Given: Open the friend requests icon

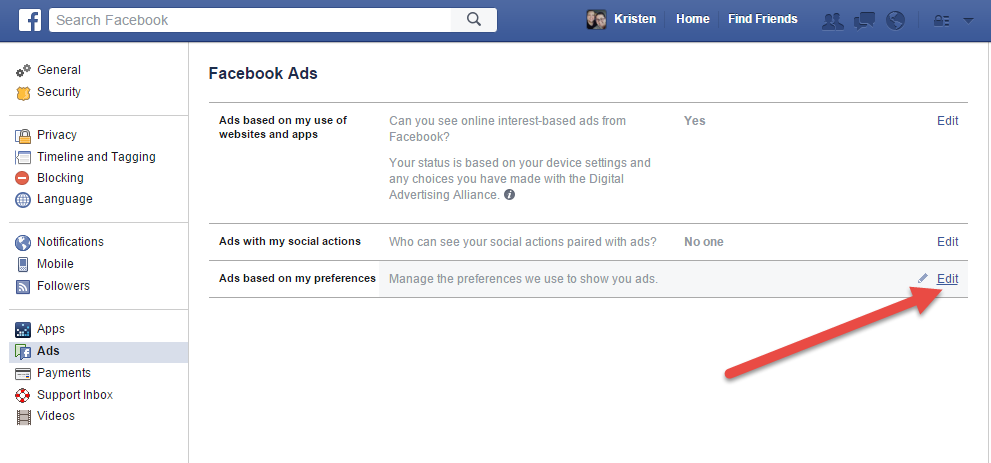Looking at the screenshot, I should tap(831, 20).
